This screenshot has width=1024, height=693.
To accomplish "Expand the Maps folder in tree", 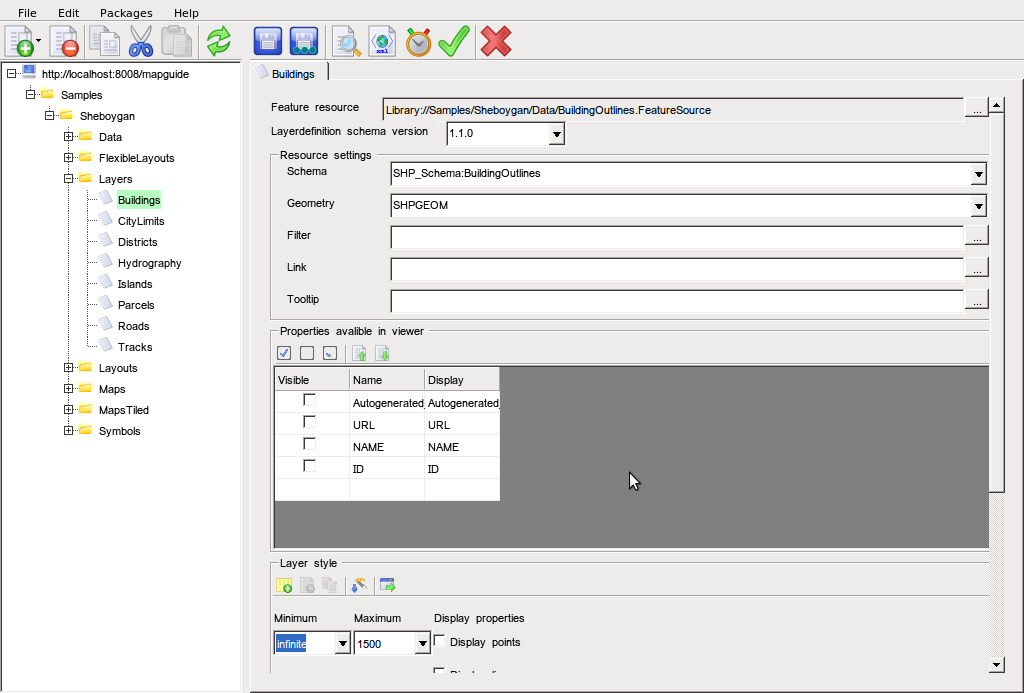I will 68,389.
